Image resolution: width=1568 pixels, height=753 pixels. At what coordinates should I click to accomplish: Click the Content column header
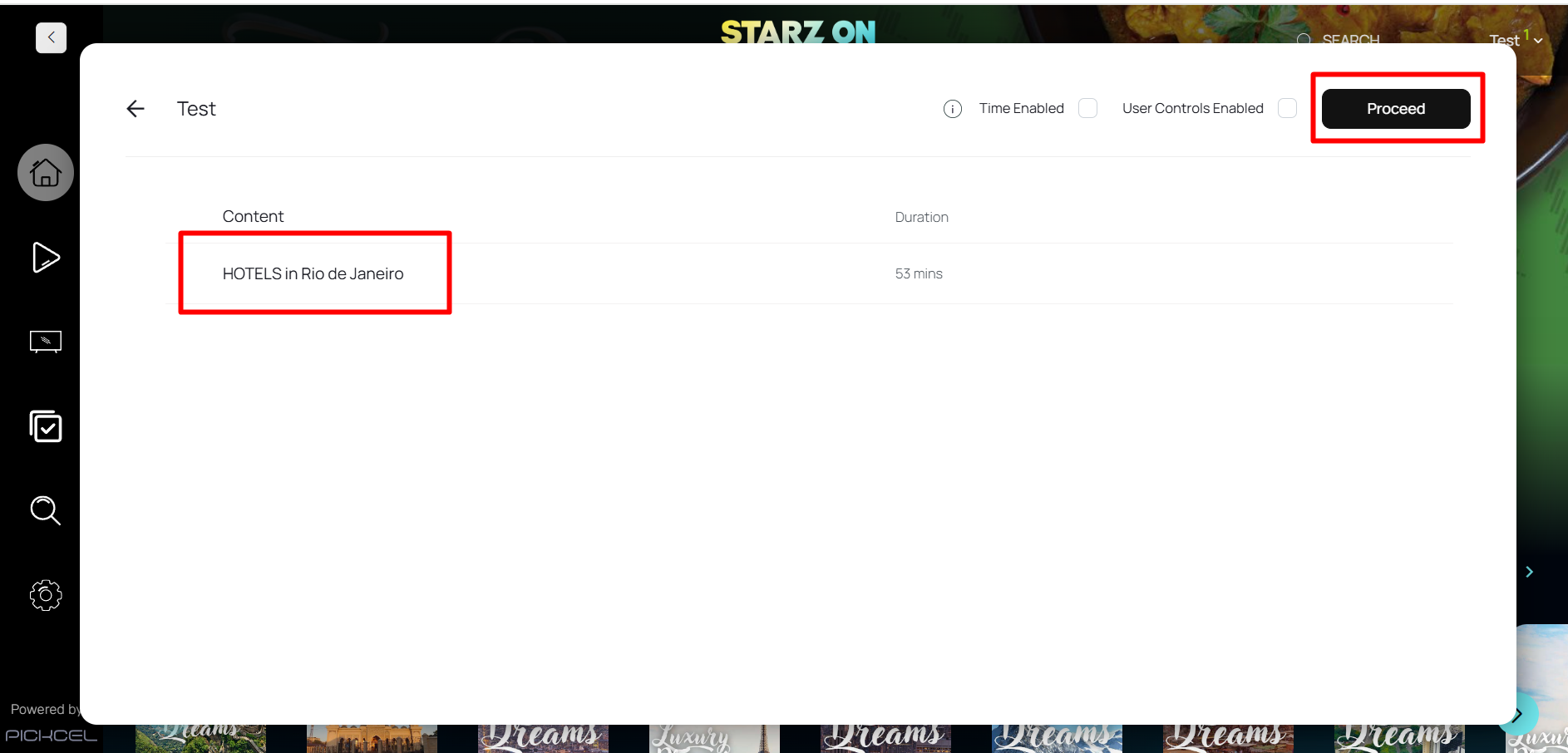point(253,217)
